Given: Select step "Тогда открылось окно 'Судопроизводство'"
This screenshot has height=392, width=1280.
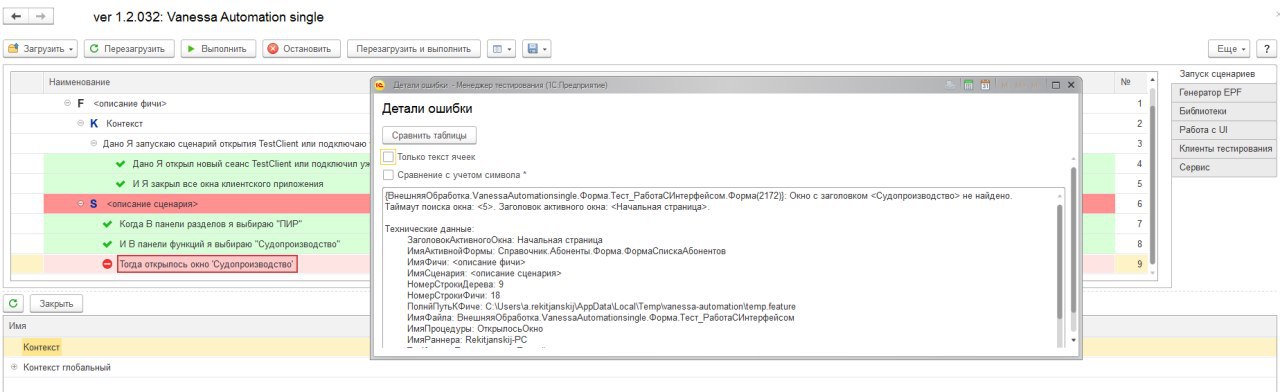Looking at the screenshot, I should click(207, 264).
